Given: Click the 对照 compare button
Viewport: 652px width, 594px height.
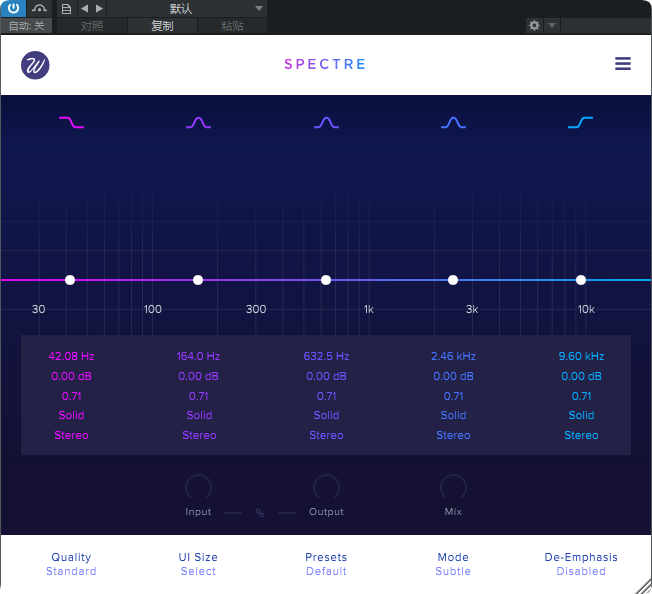Looking at the screenshot, I should click(92, 26).
